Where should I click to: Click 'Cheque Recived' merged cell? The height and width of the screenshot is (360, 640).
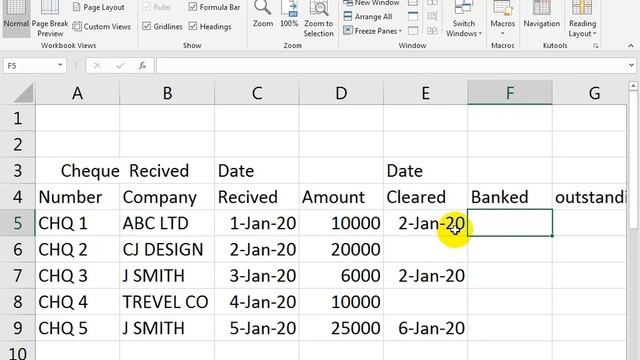pos(125,170)
